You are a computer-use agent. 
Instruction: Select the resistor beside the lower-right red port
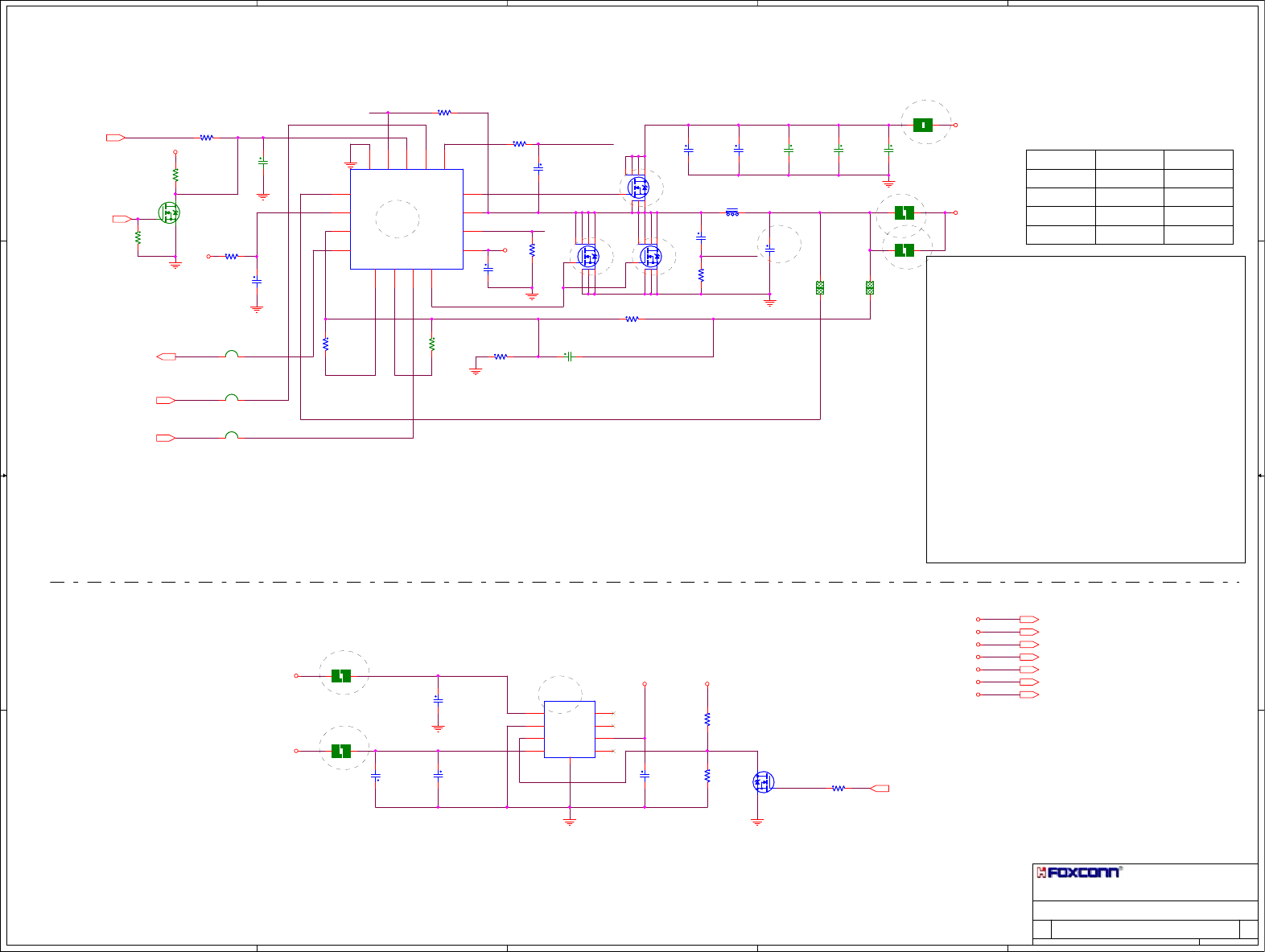coord(839,789)
